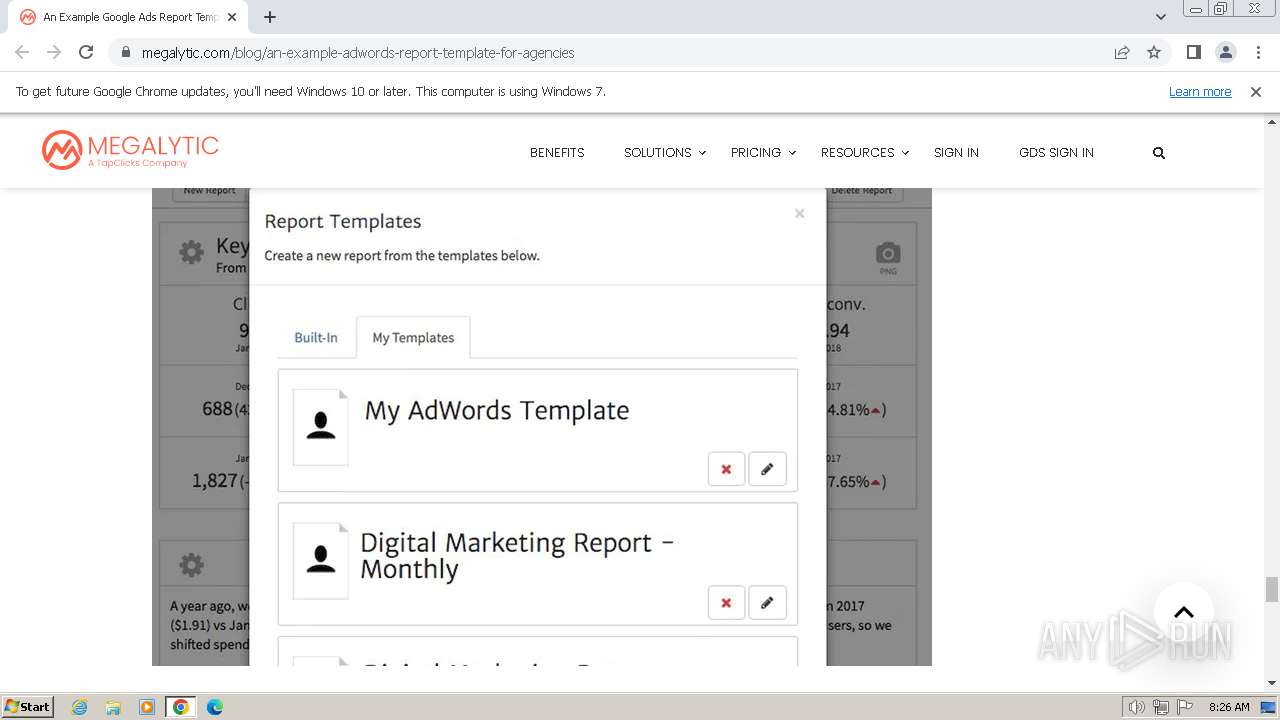This screenshot has height=720, width=1280.
Task: Click Digital Marketing Report – Monthly title
Action: [517, 555]
